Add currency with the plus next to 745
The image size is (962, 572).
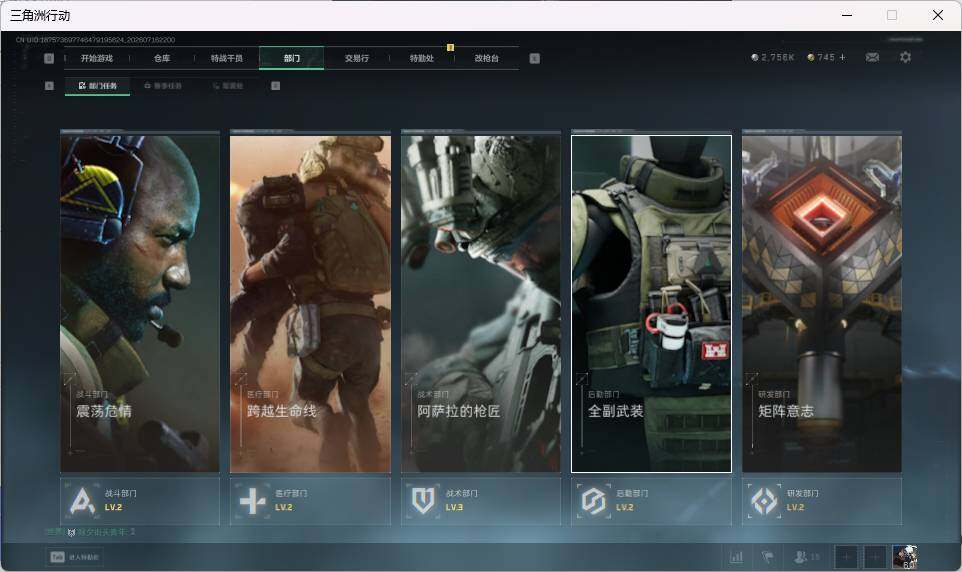(842, 57)
